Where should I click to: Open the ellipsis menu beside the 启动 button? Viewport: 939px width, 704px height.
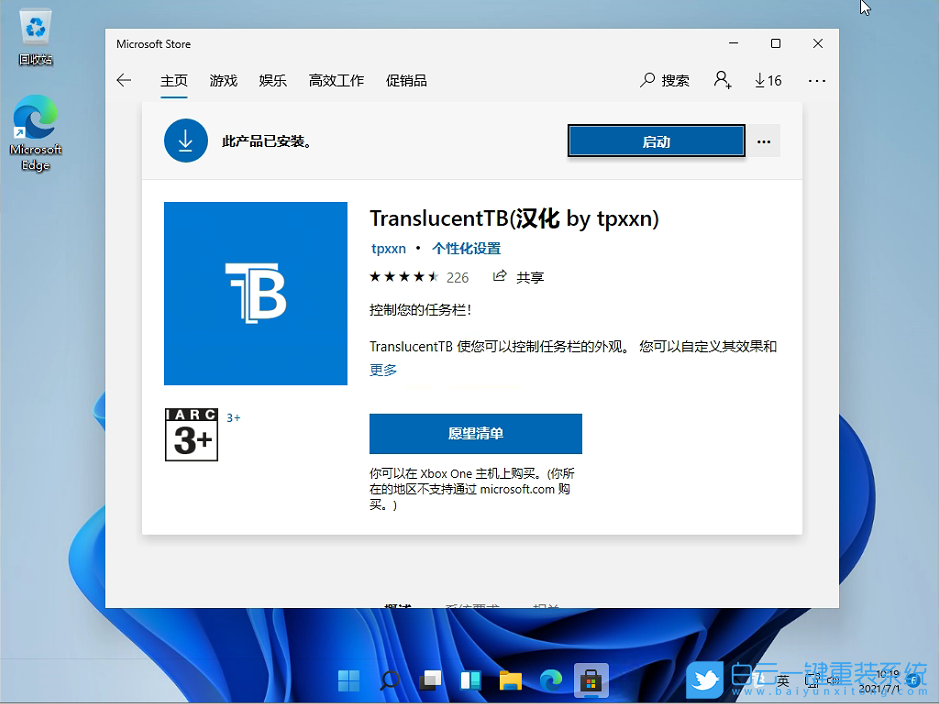[764, 140]
